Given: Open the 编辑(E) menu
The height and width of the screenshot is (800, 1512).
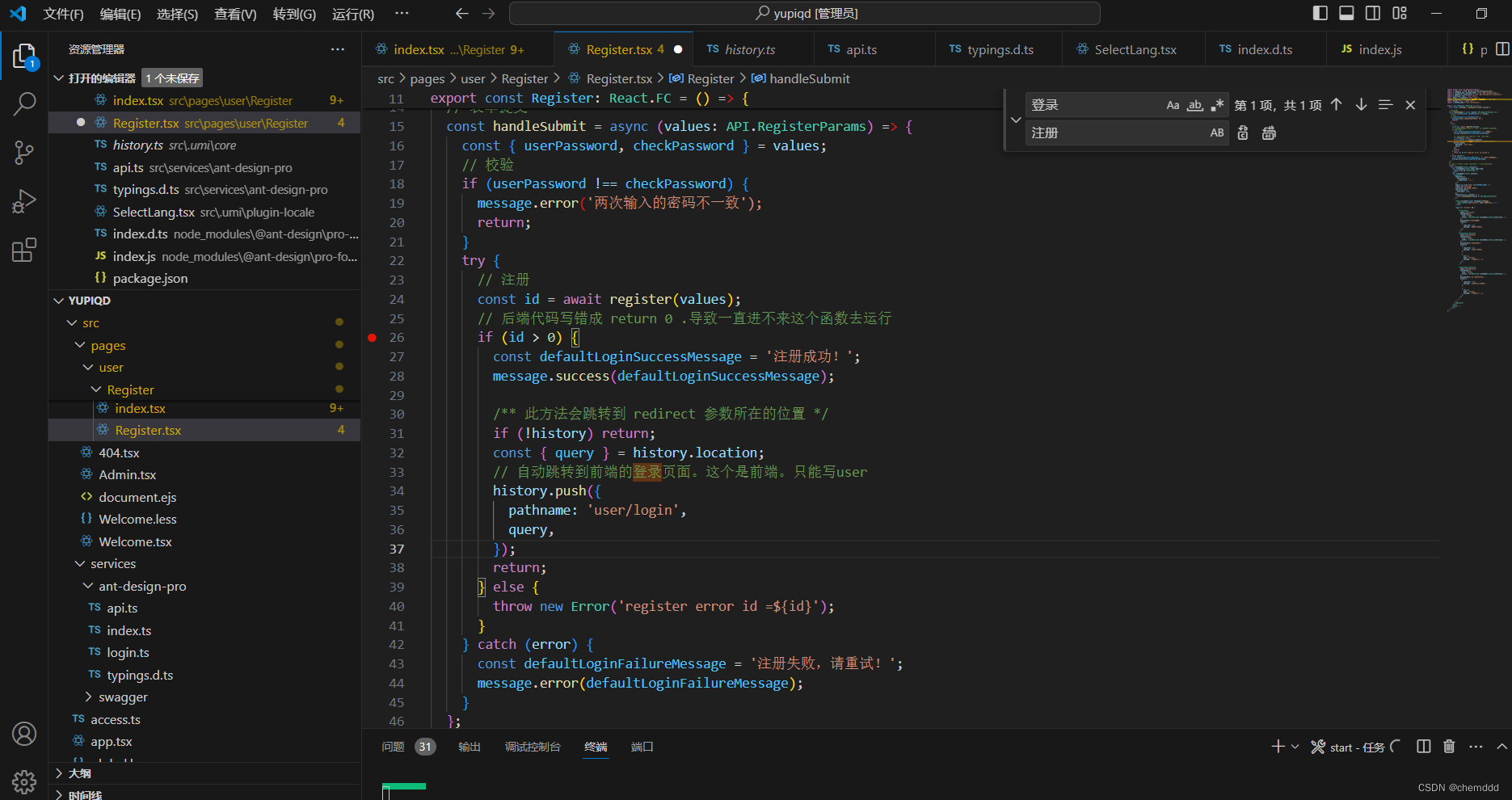Looking at the screenshot, I should click(120, 14).
